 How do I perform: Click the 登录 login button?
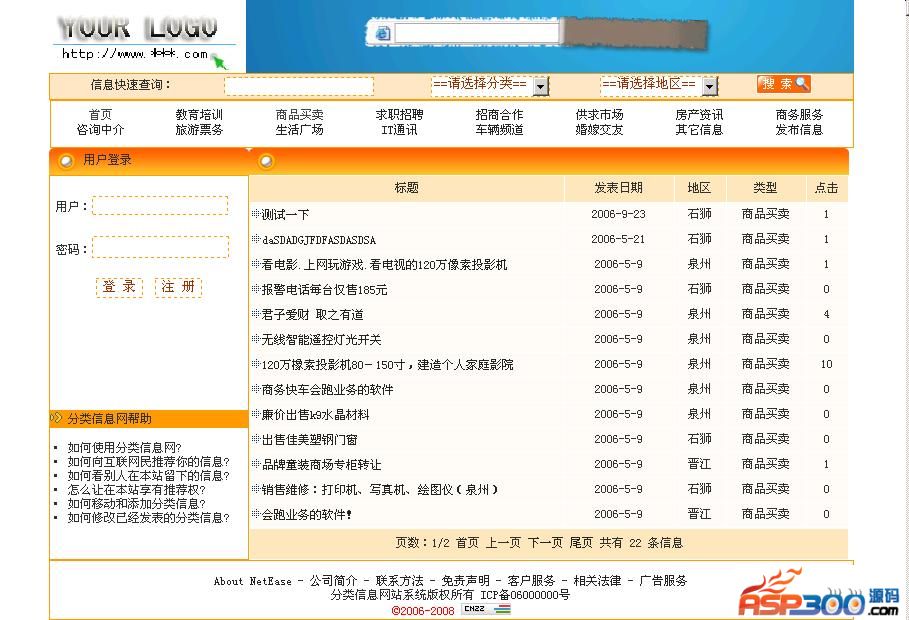click(119, 287)
